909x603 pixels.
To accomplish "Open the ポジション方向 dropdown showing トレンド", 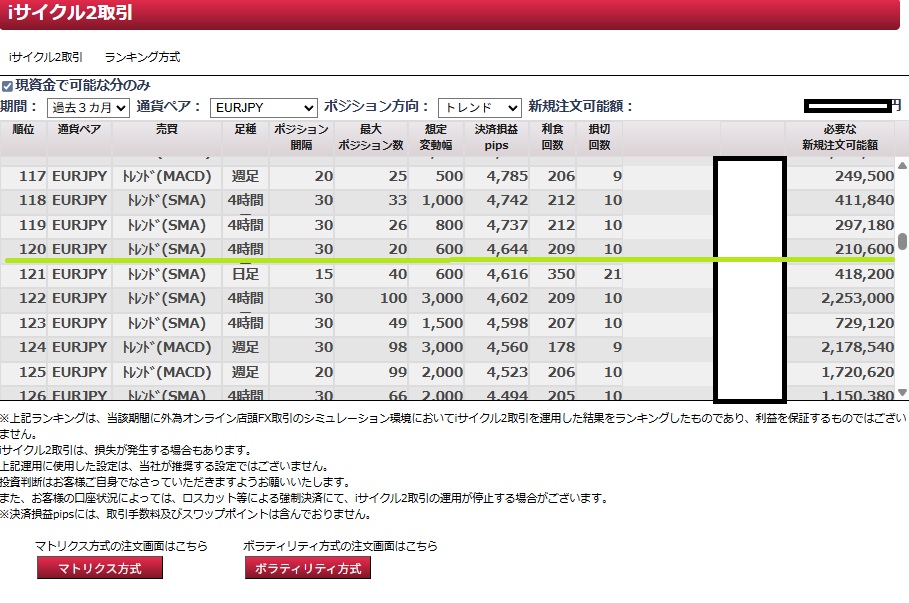I will click(x=479, y=107).
